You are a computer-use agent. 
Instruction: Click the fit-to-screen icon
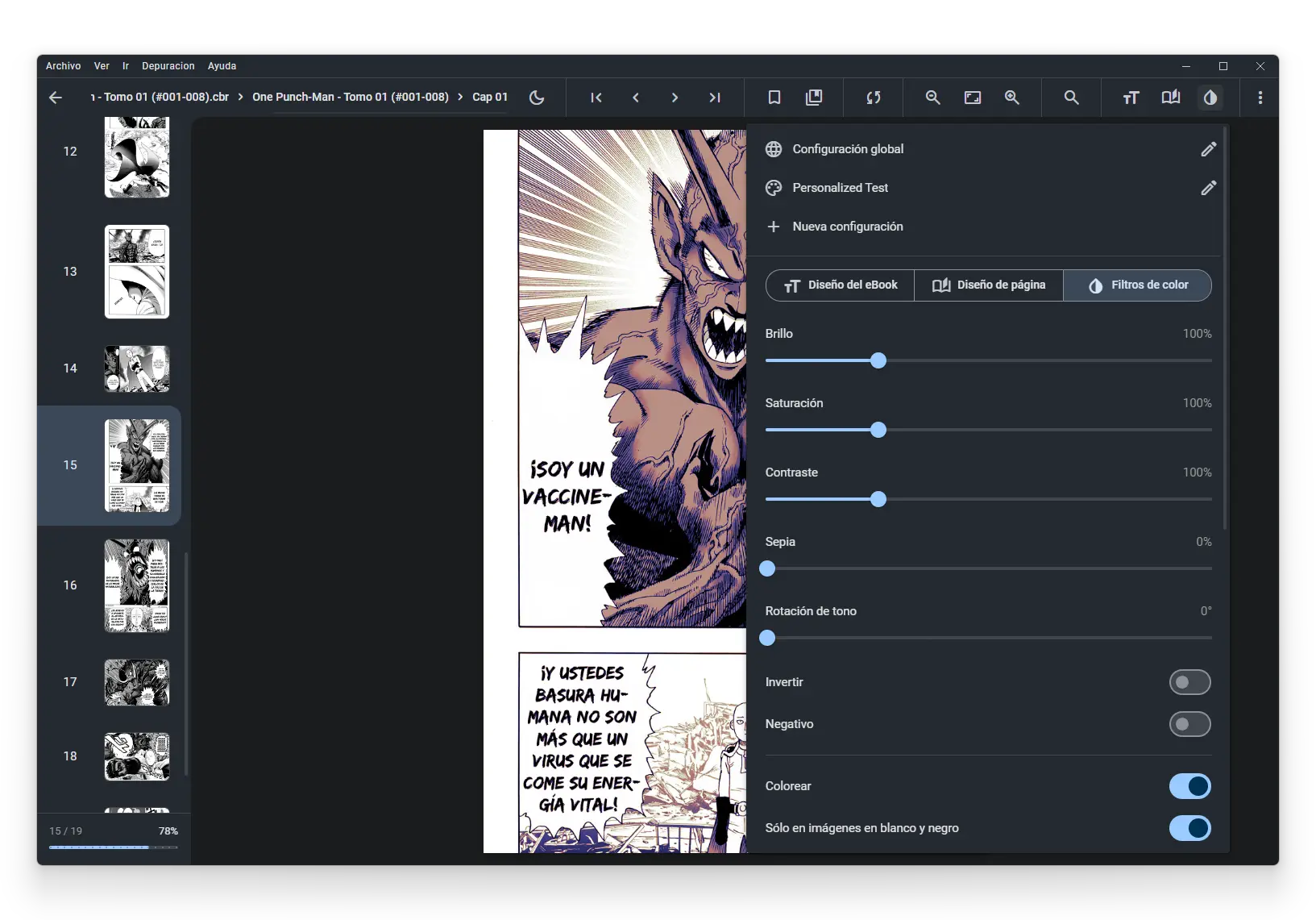click(973, 98)
